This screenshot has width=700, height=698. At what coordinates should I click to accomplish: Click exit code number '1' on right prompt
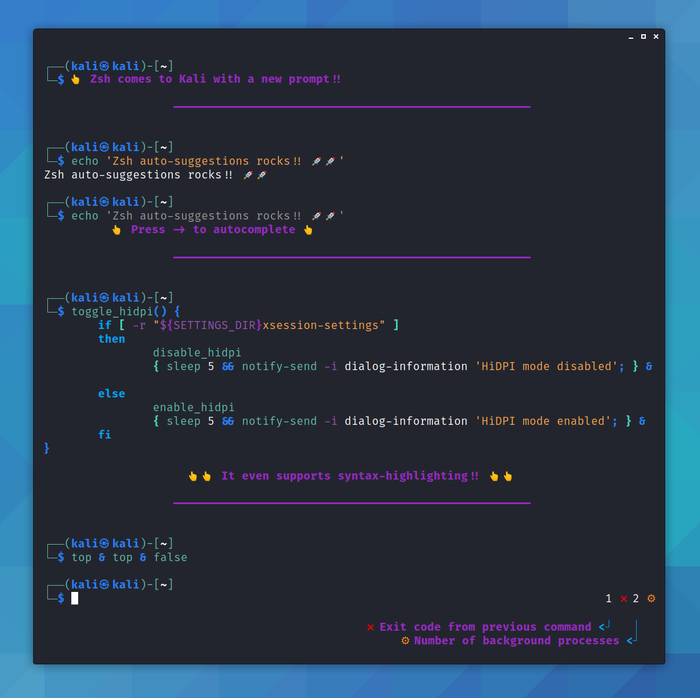608,598
